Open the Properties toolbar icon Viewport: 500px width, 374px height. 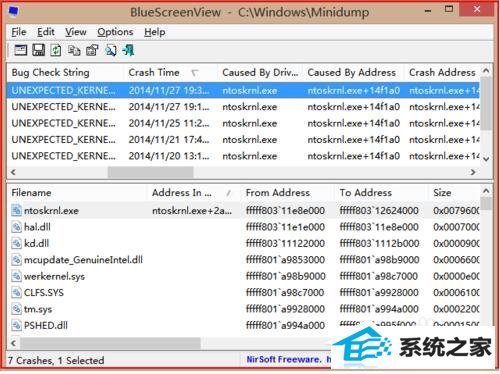click(x=21, y=50)
